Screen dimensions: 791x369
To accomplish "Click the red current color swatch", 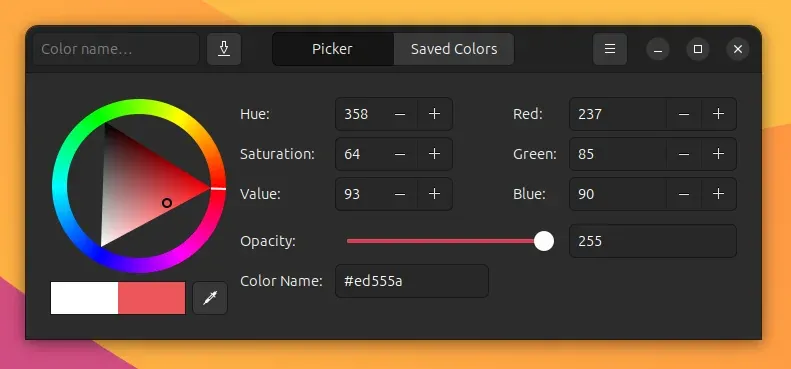I will pos(152,298).
